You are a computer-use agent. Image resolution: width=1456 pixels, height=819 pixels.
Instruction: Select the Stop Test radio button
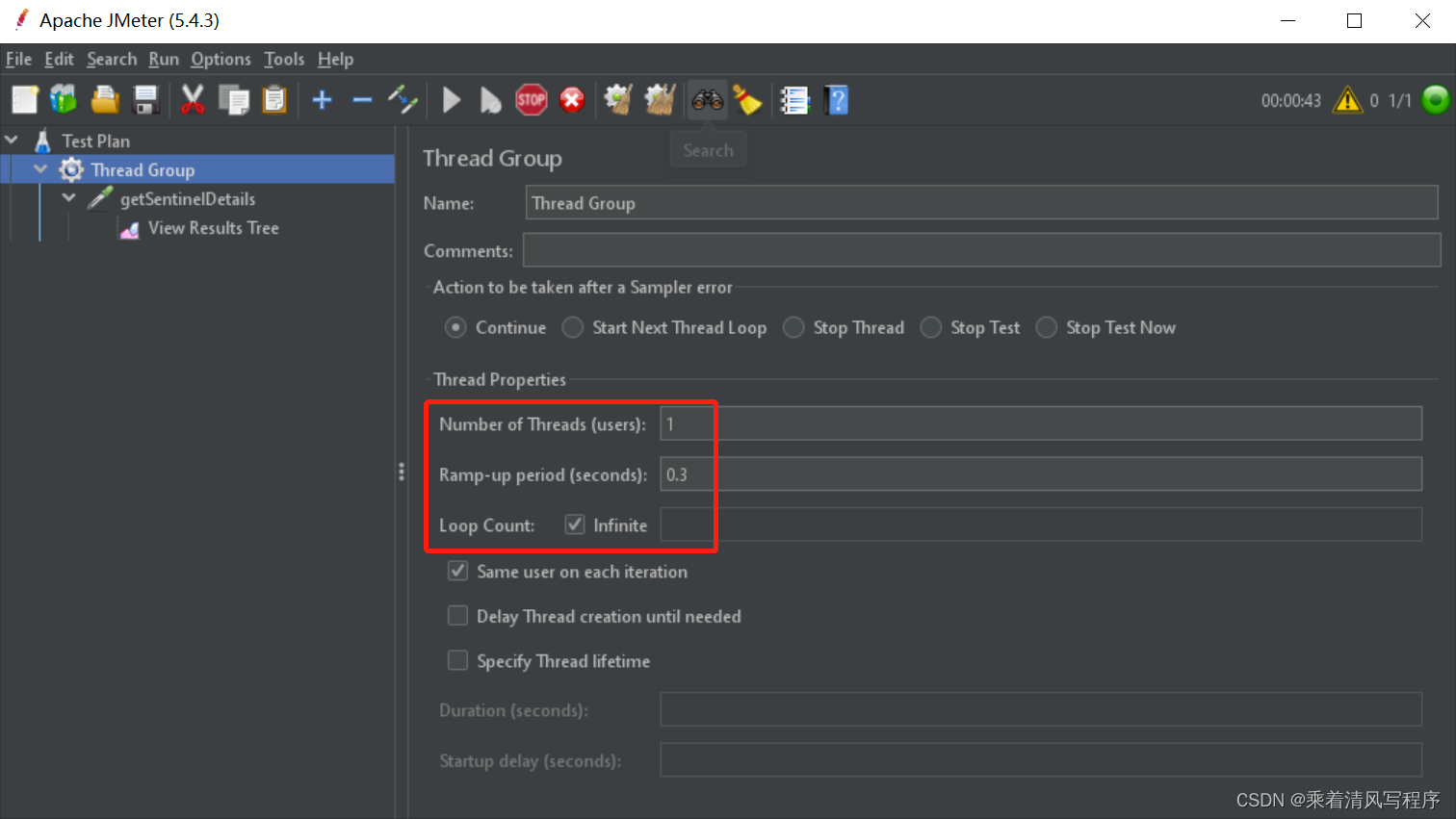pos(930,328)
